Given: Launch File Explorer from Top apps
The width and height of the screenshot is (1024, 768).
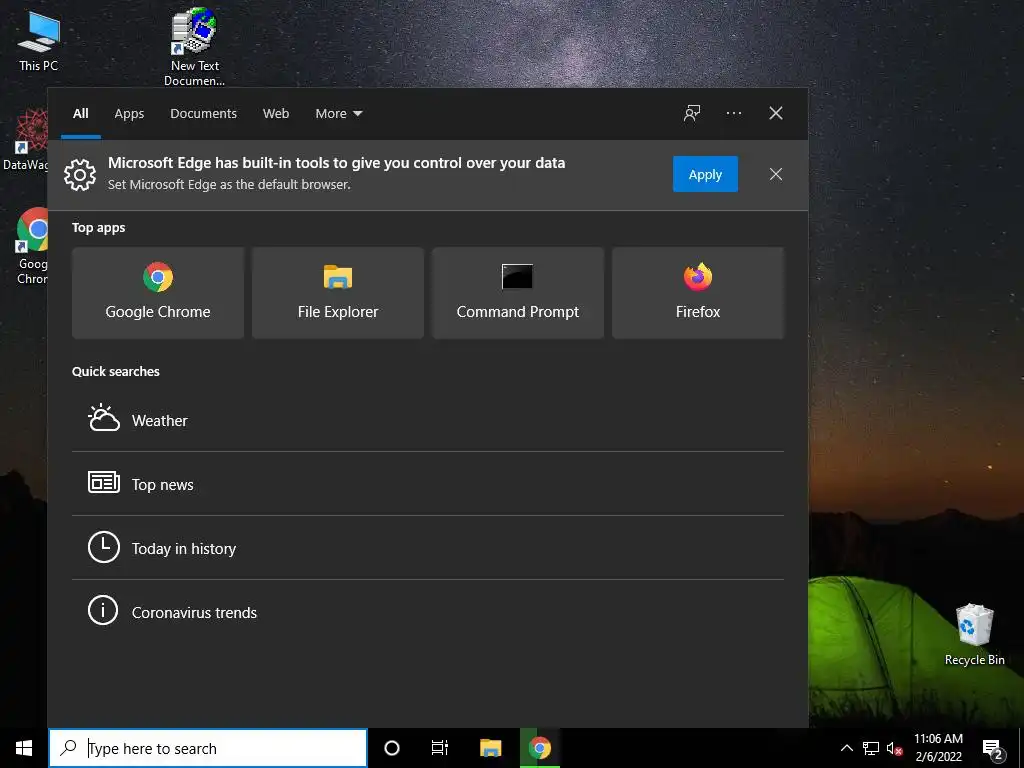Looking at the screenshot, I should coord(338,293).
